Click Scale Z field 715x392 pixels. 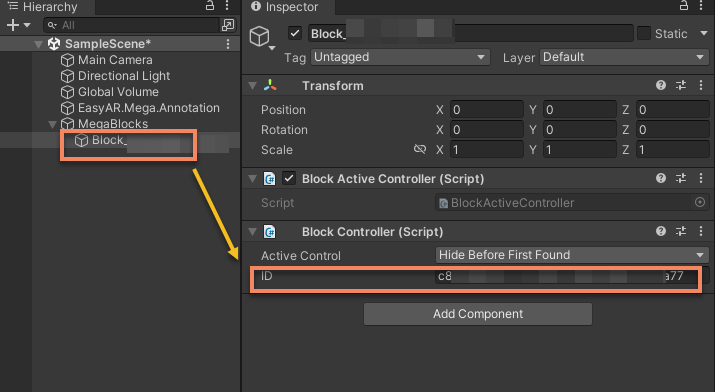pos(673,150)
